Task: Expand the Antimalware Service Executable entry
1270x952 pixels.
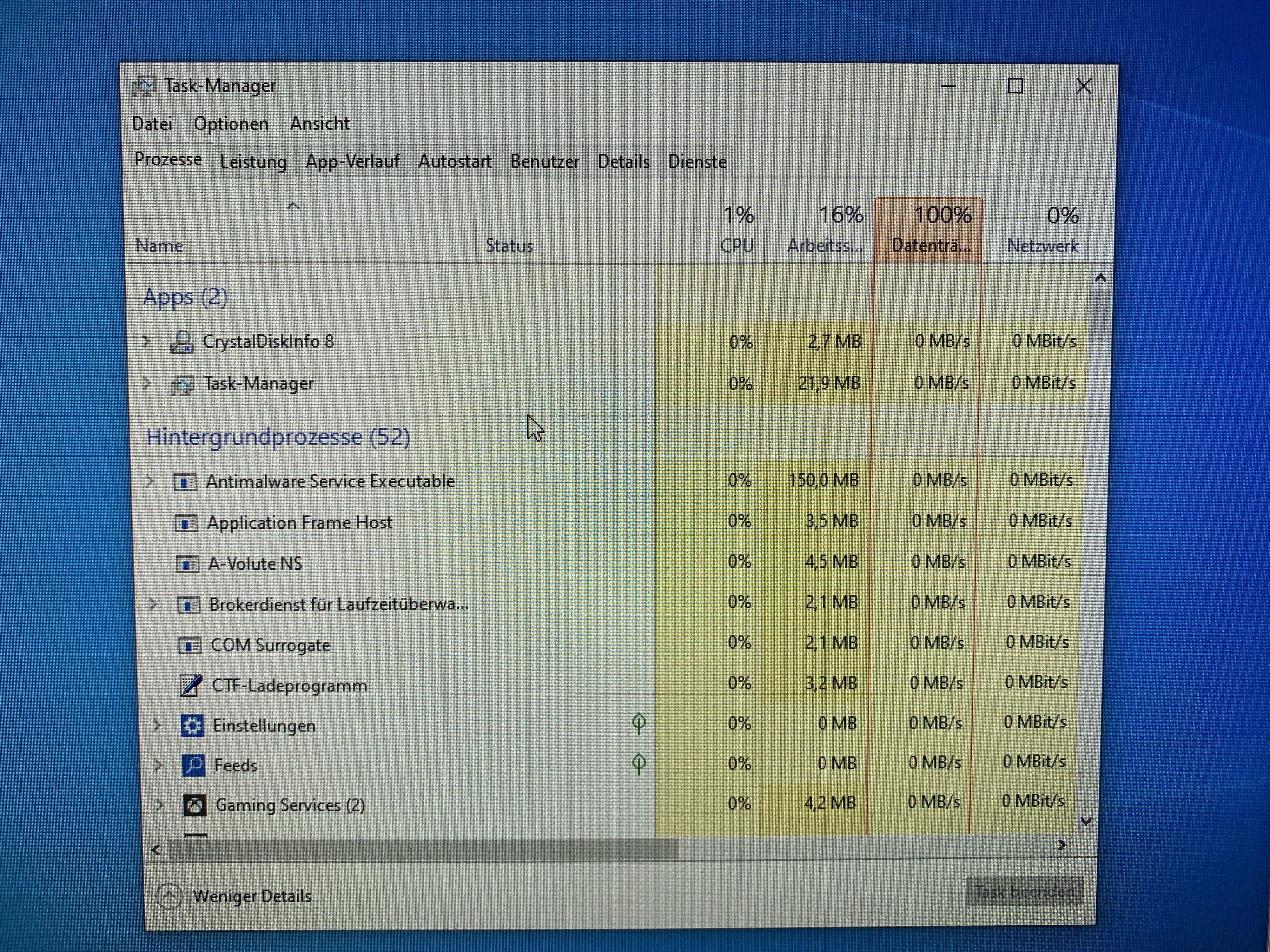Action: point(149,481)
